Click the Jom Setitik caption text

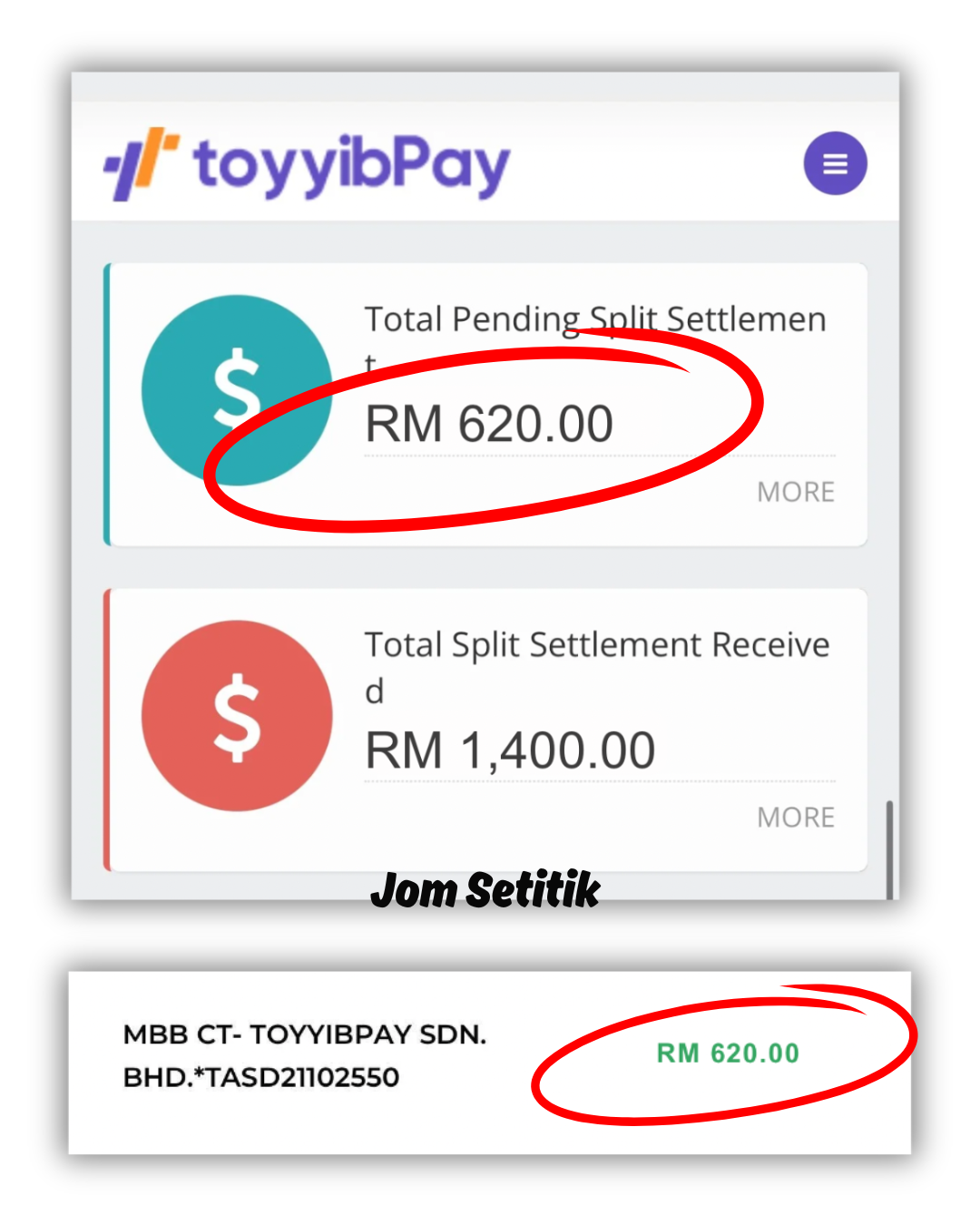tap(485, 890)
